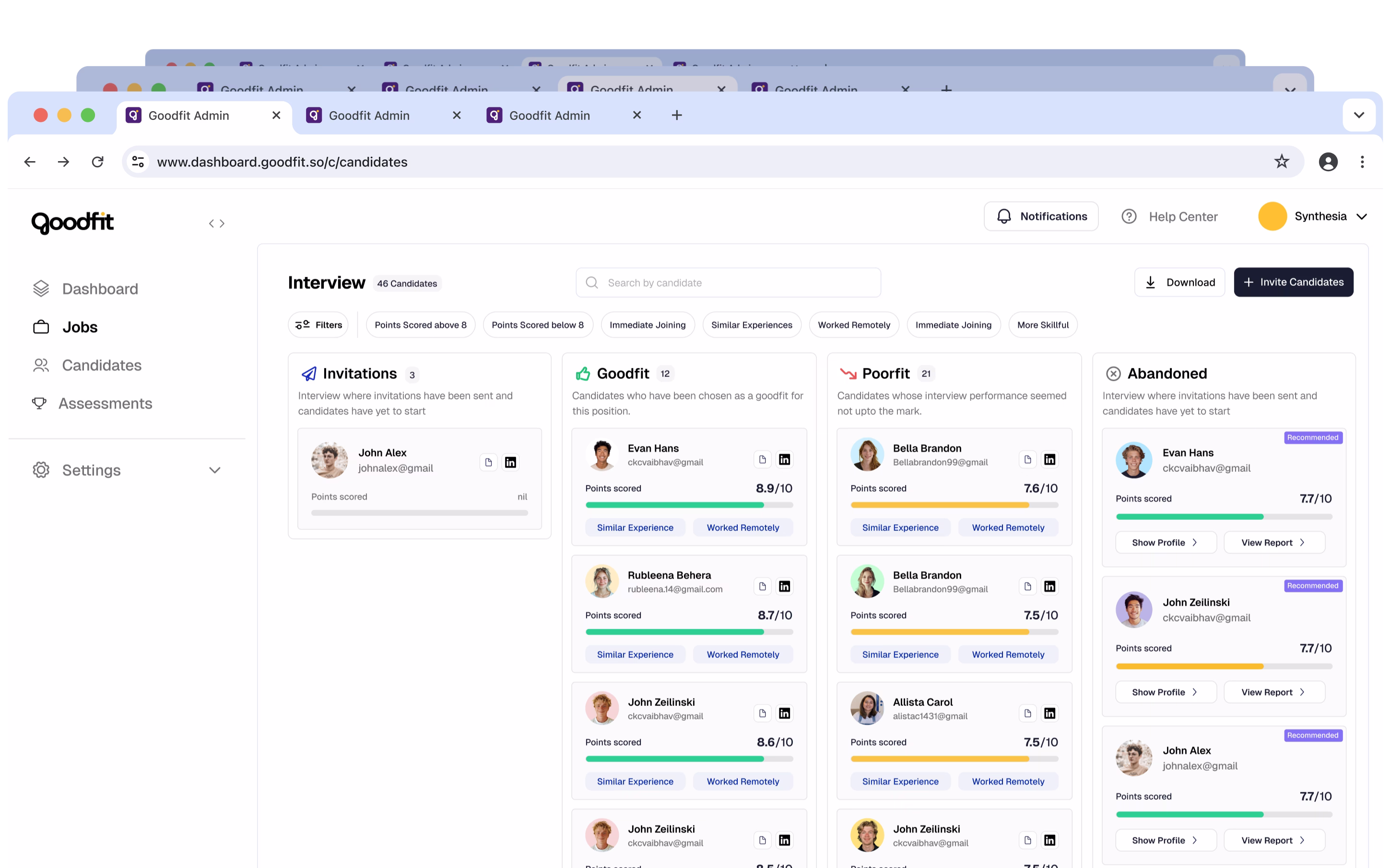This screenshot has width=1391, height=868.
Task: Click site information icon in address bar
Action: [x=138, y=162]
